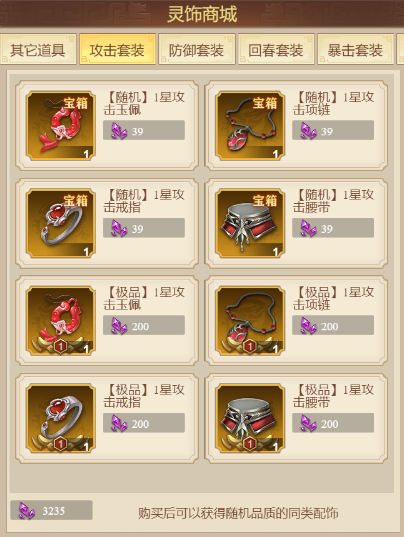Screen dimensions: 404x537
Task: Select the random 1-star attack belt chest icon
Action: pos(250,223)
